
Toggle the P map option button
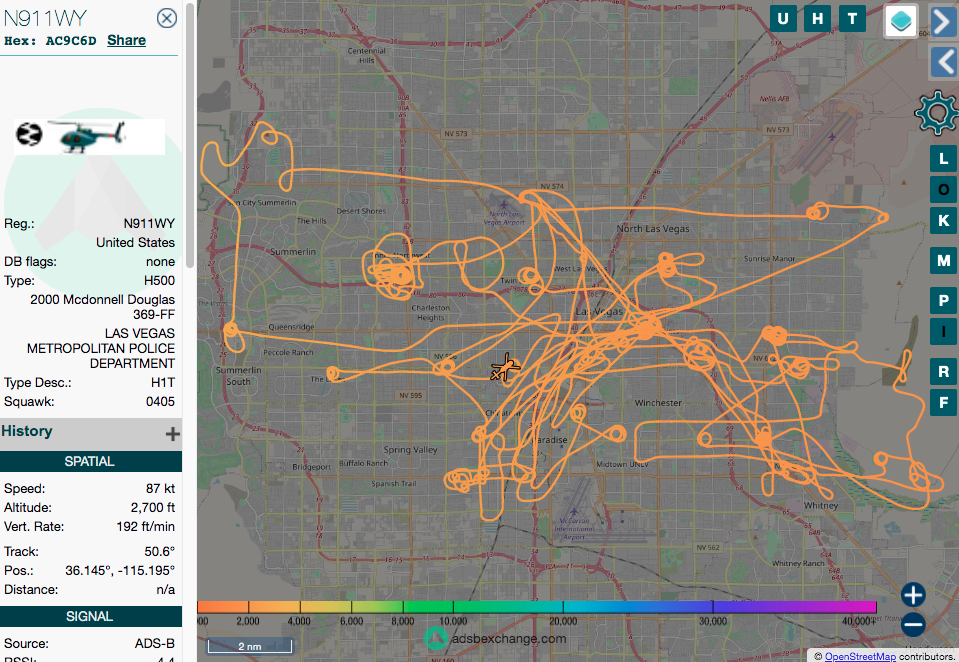(x=944, y=301)
